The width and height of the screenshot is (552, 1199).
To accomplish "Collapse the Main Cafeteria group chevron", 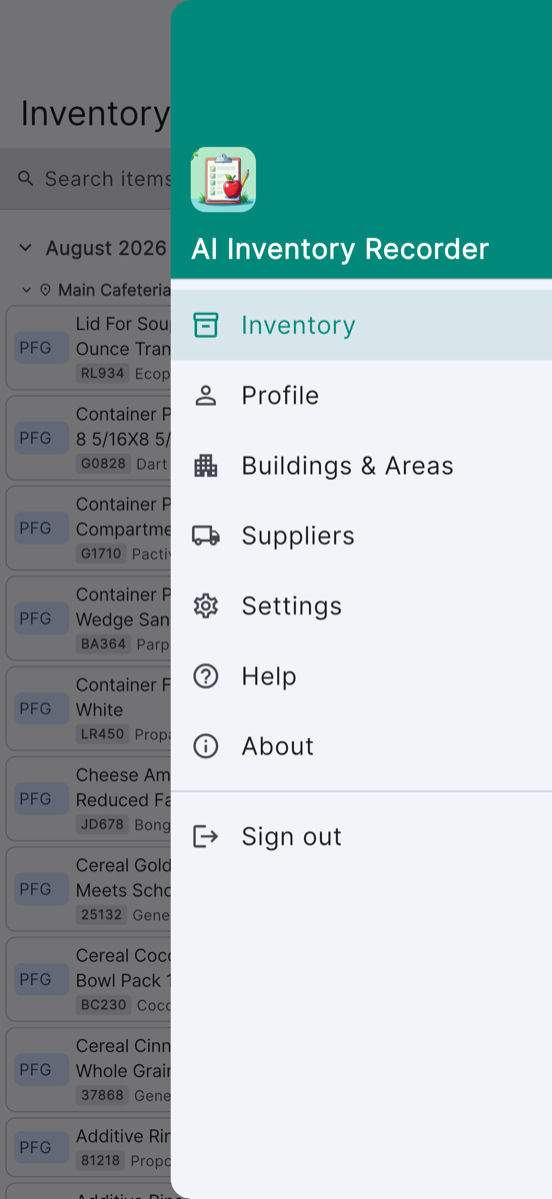I will coord(27,290).
